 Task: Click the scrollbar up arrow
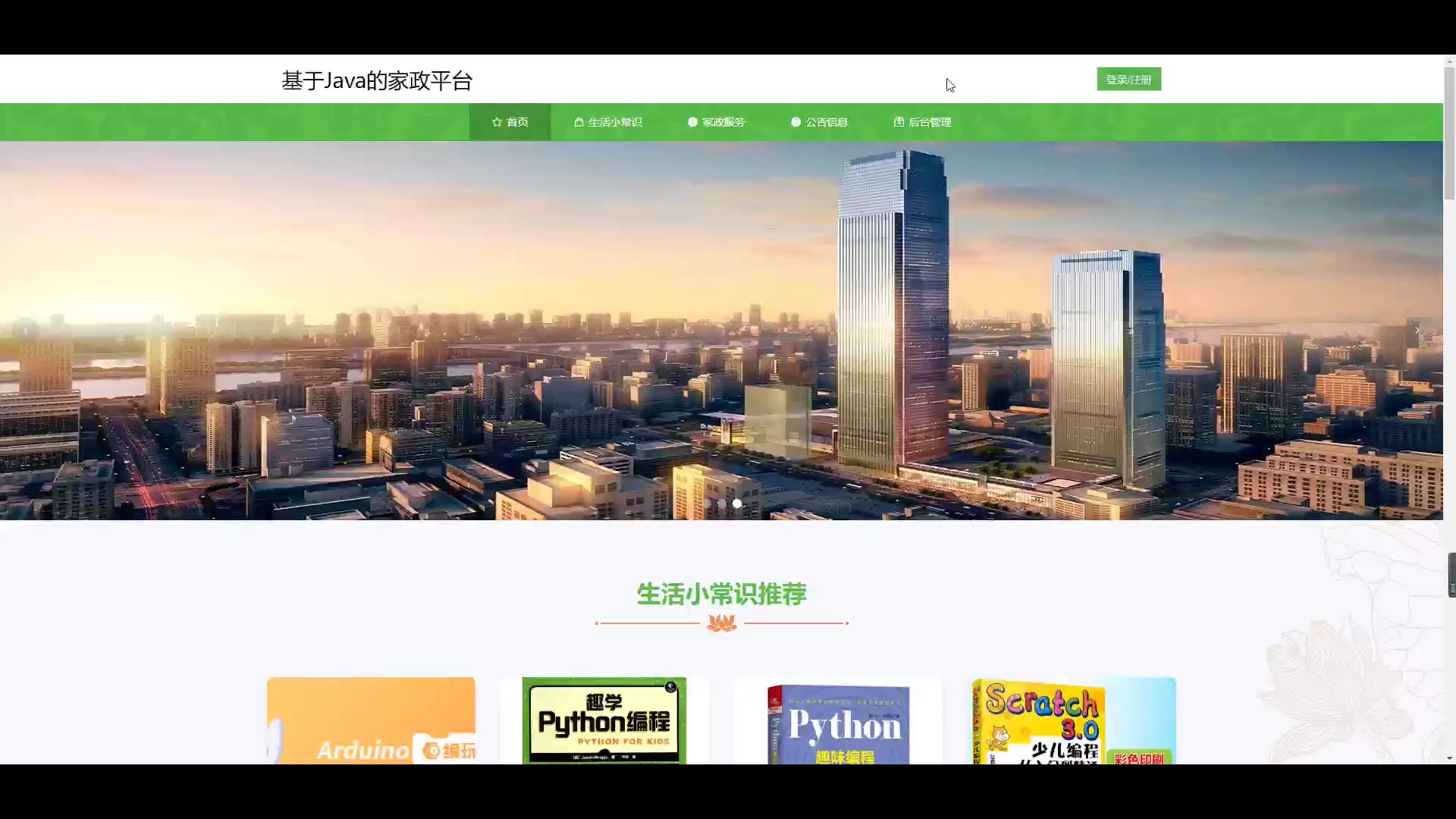[x=1449, y=61]
